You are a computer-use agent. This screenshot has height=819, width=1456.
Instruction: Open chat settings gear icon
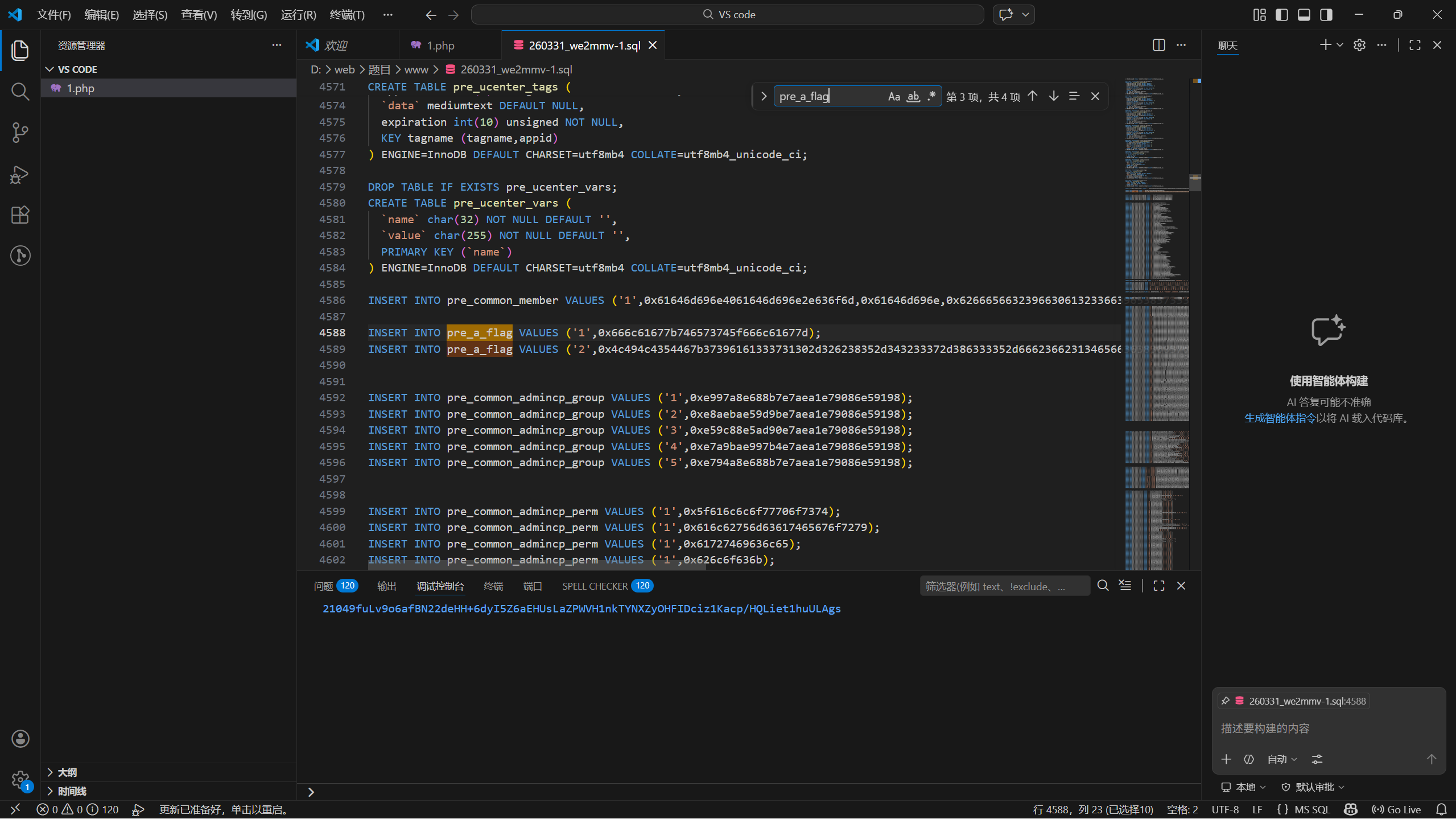pyautogui.click(x=1359, y=46)
